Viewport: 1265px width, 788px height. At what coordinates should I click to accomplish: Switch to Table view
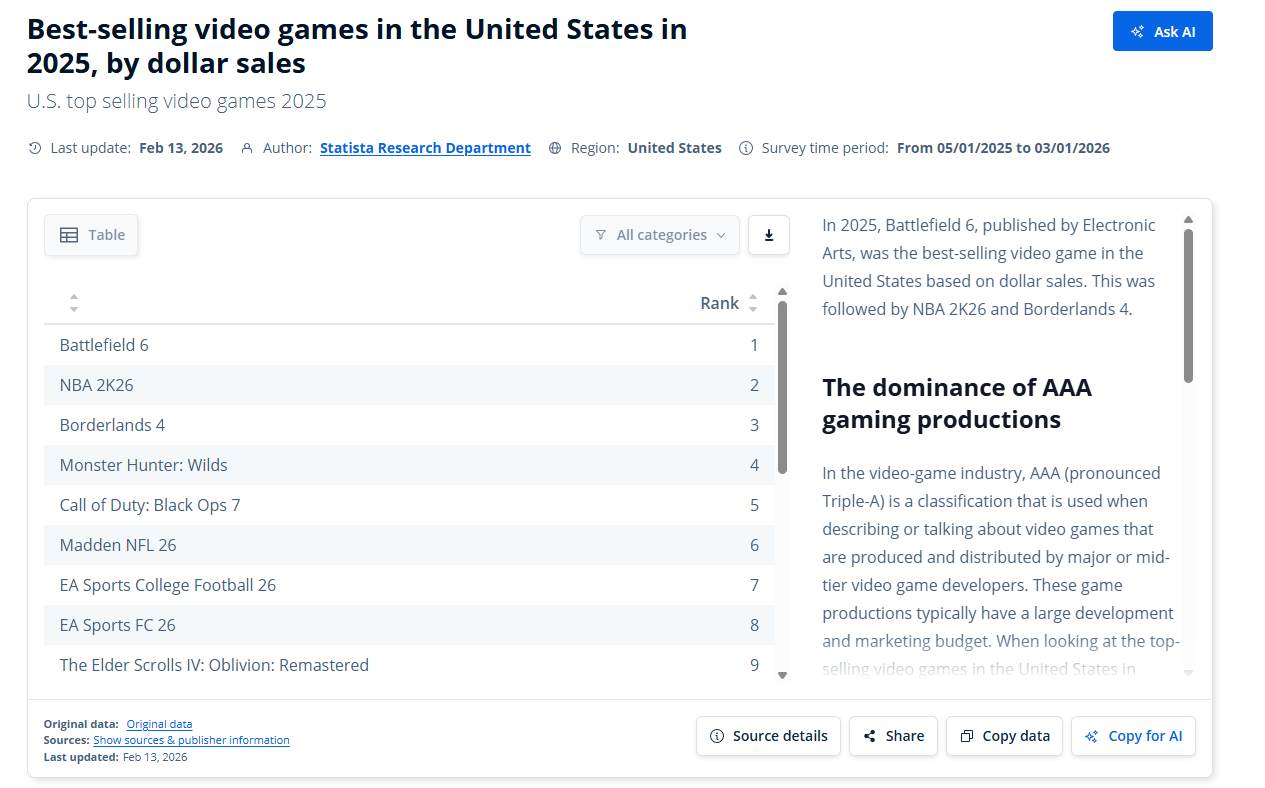pos(91,235)
